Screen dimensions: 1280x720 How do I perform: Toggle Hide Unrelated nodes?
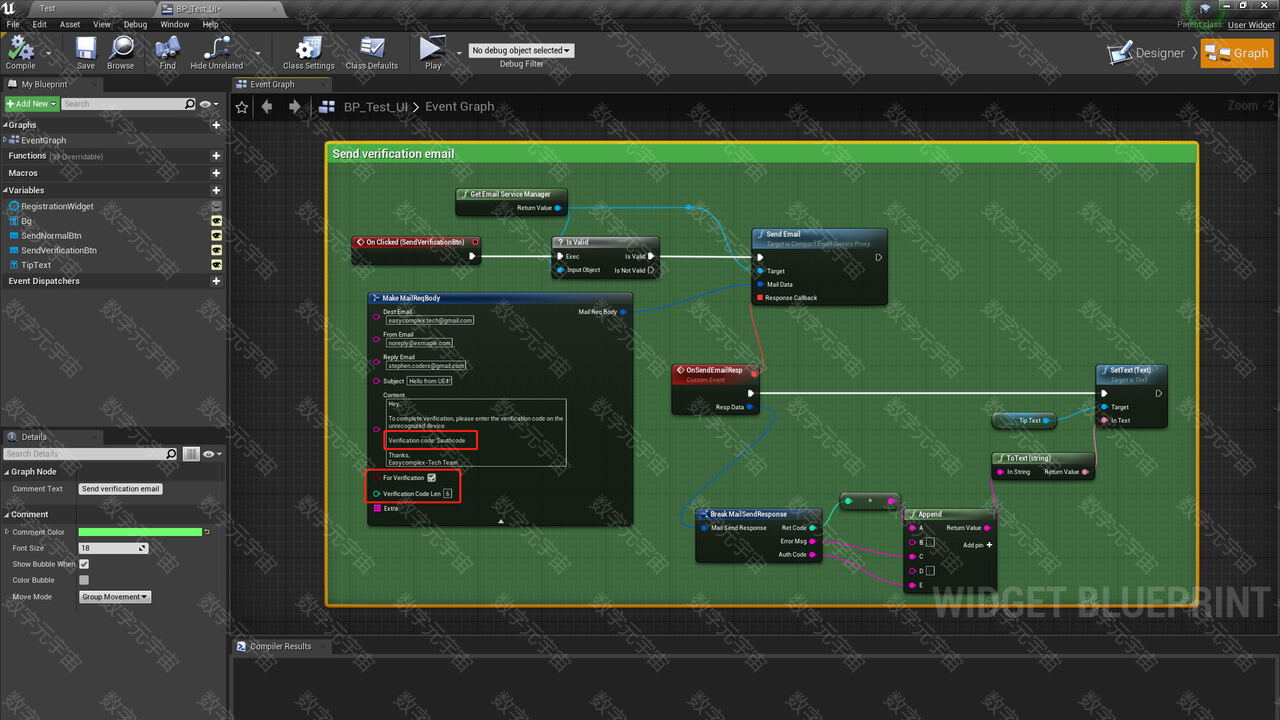point(217,52)
